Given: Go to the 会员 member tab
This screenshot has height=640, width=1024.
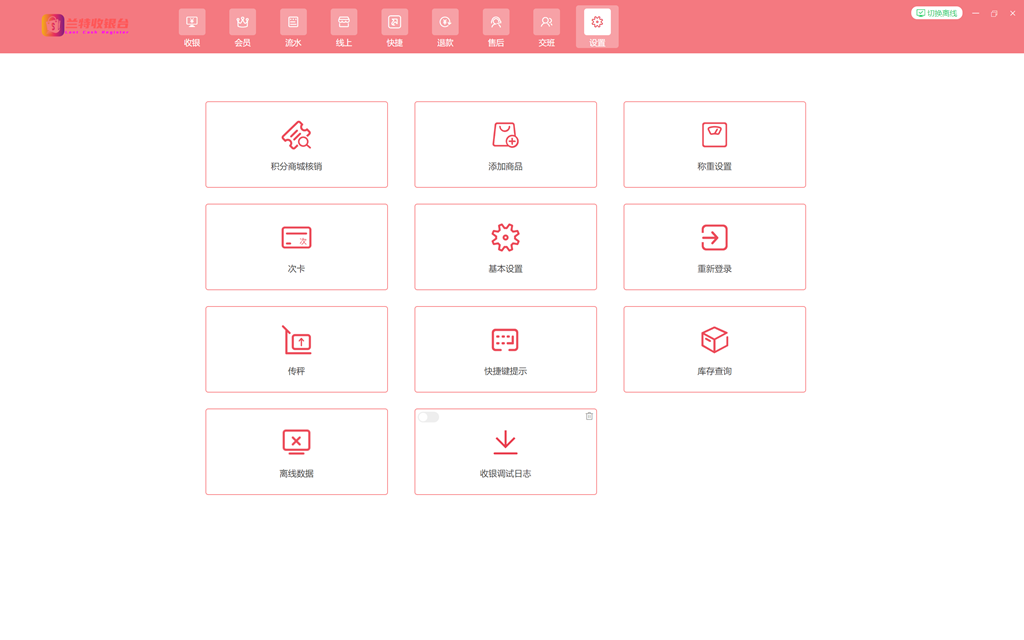Looking at the screenshot, I should pyautogui.click(x=242, y=28).
